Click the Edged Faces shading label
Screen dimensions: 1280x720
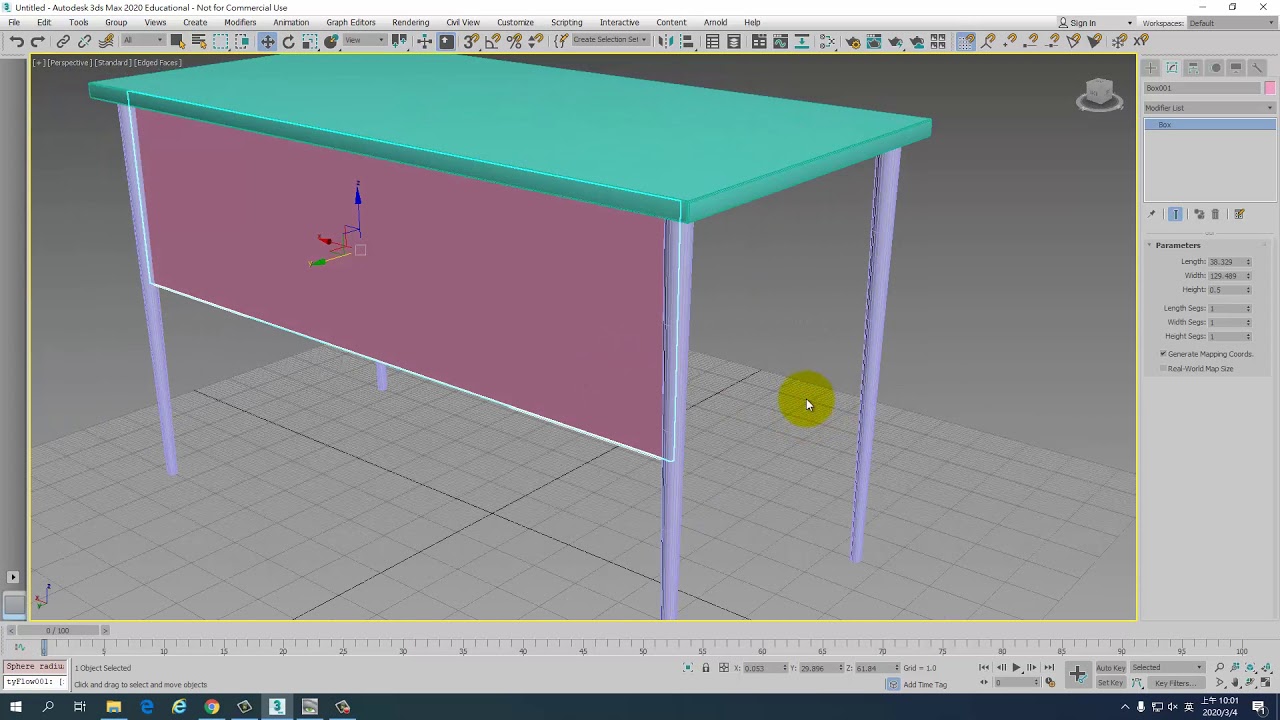pos(158,63)
